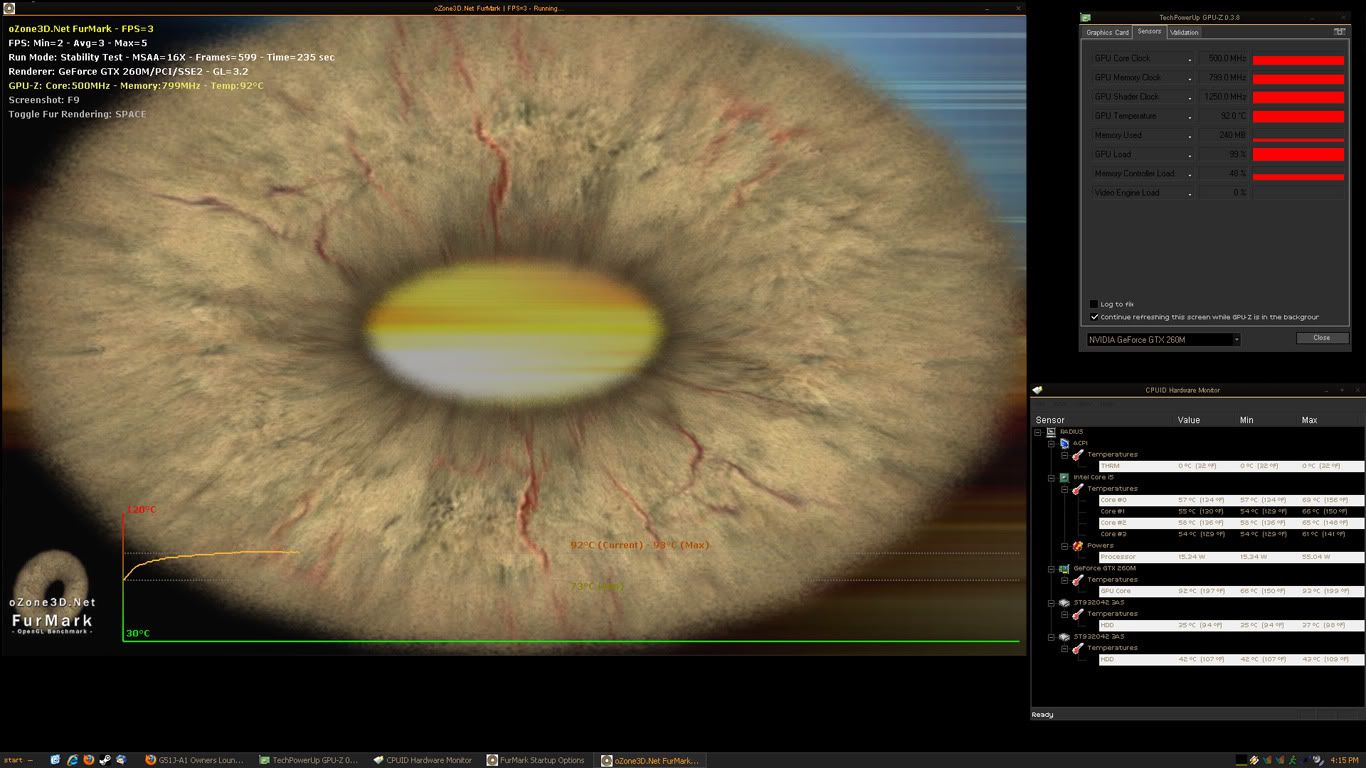Click the system tray clock 4:15 PM
The image size is (1366, 768).
[1344, 760]
